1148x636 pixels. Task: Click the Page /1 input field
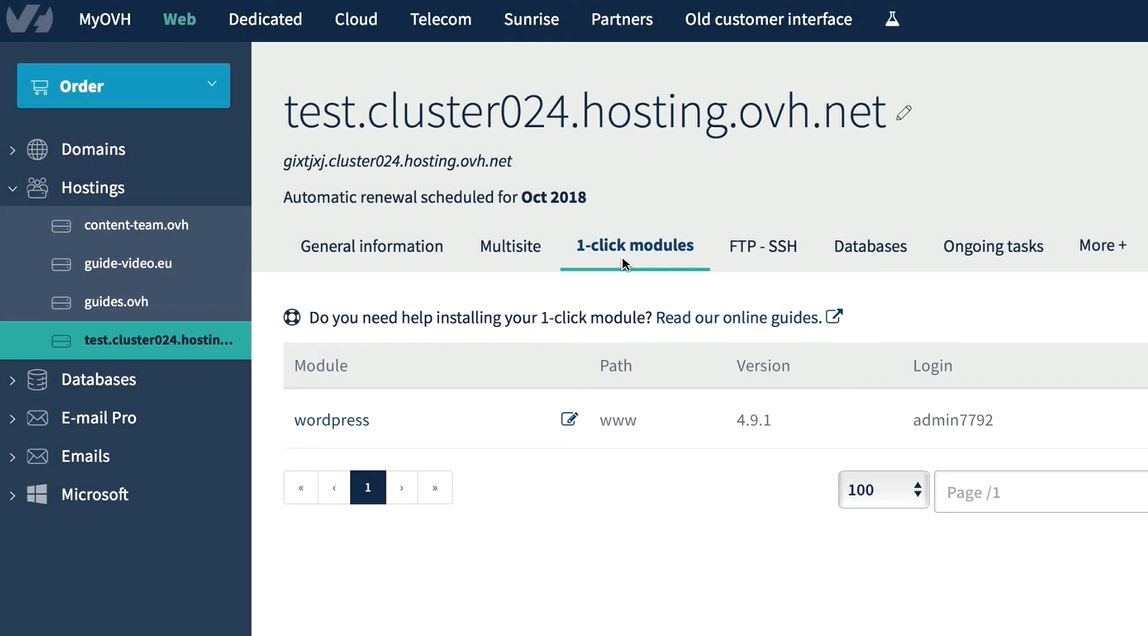[1041, 492]
